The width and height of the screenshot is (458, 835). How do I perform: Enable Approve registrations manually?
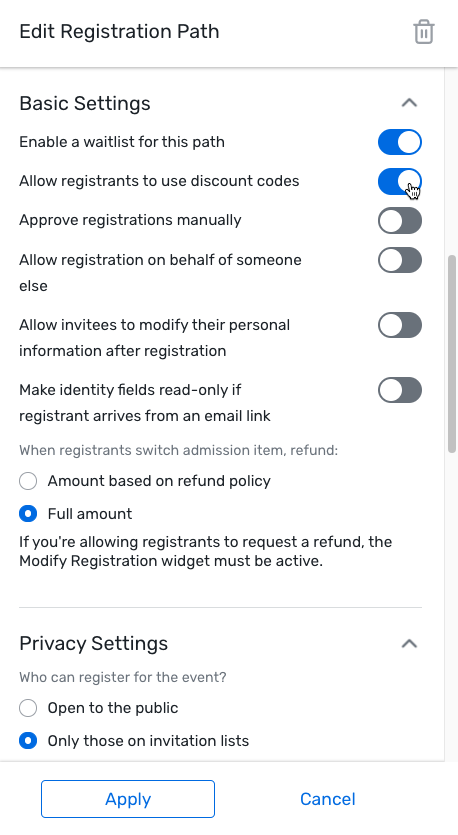[400, 220]
